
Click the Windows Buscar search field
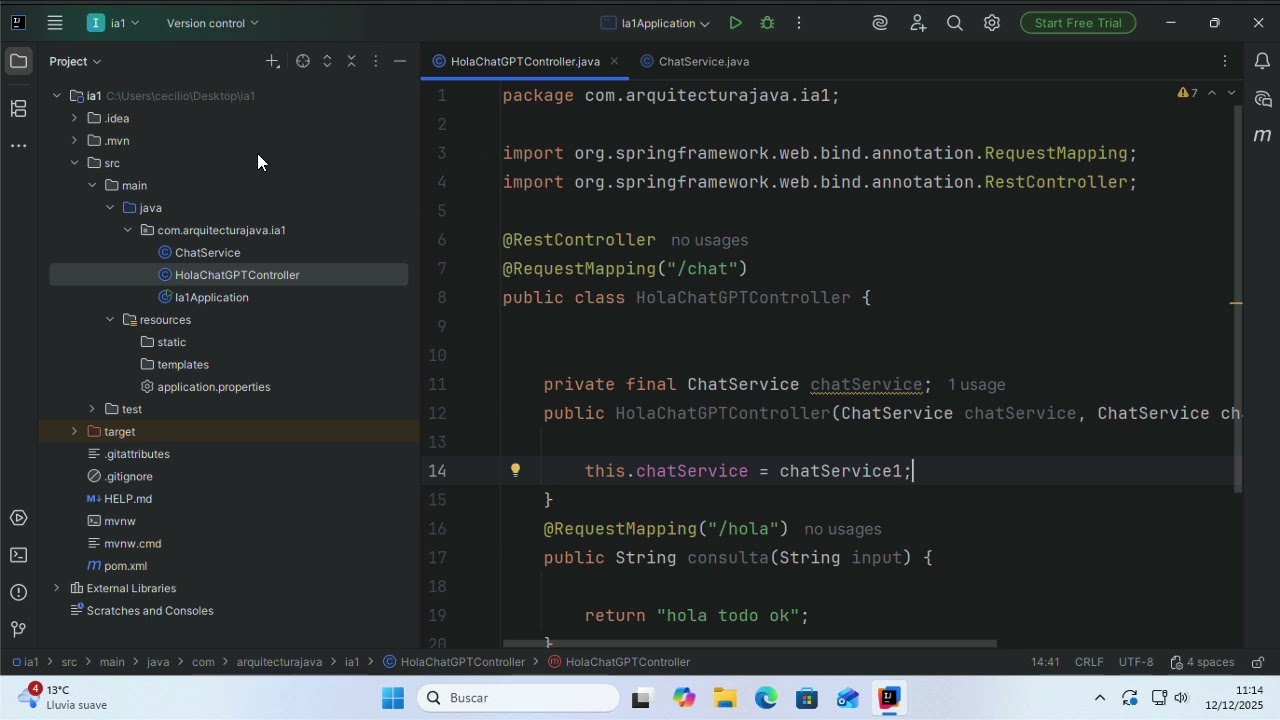[518, 698]
